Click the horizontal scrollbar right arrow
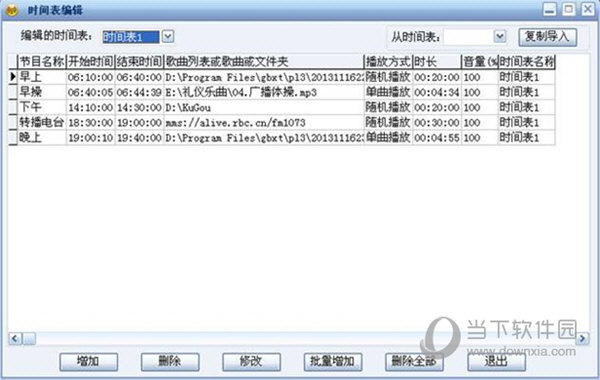 582,338
